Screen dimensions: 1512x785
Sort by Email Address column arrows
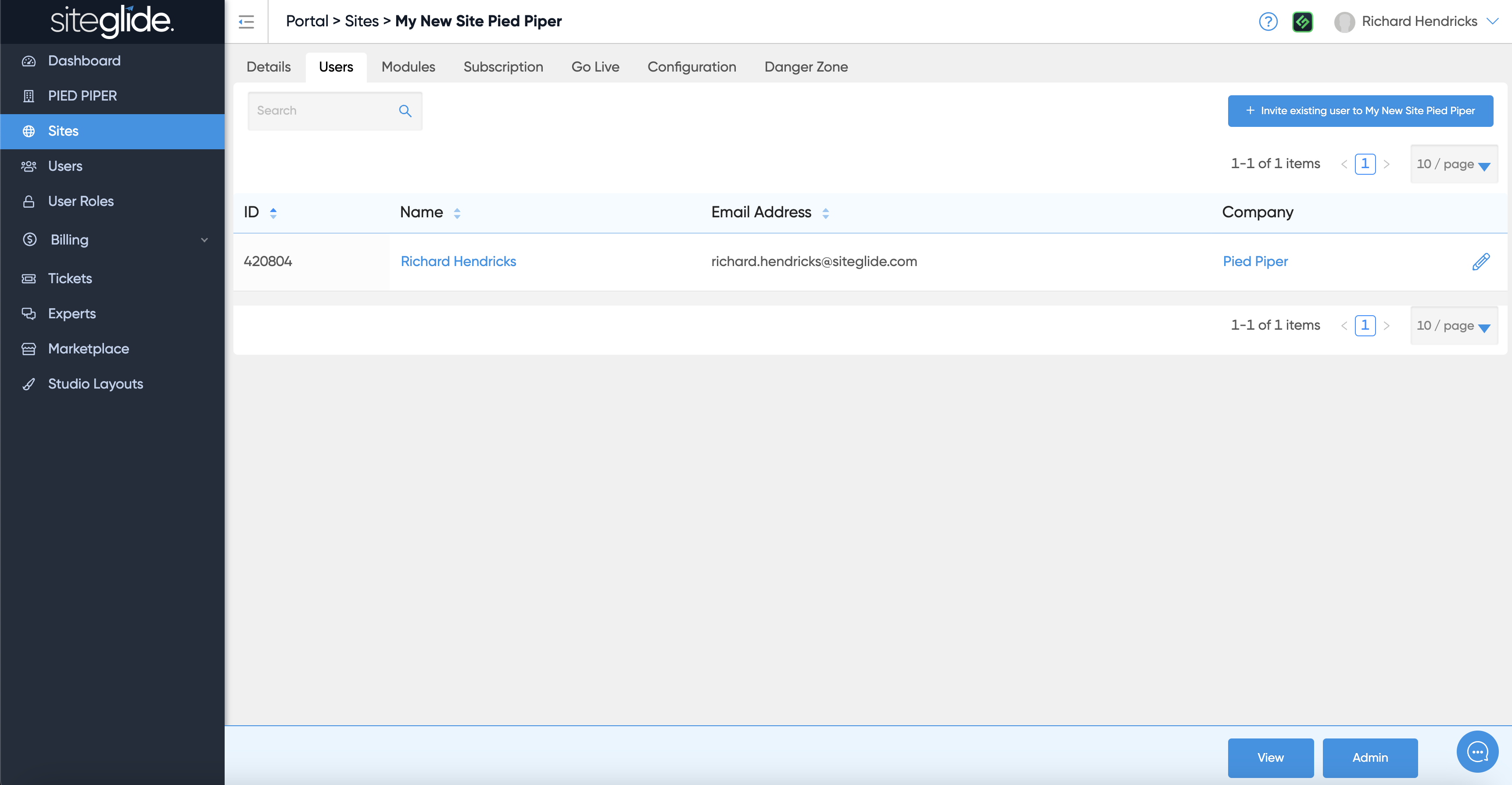[825, 212]
